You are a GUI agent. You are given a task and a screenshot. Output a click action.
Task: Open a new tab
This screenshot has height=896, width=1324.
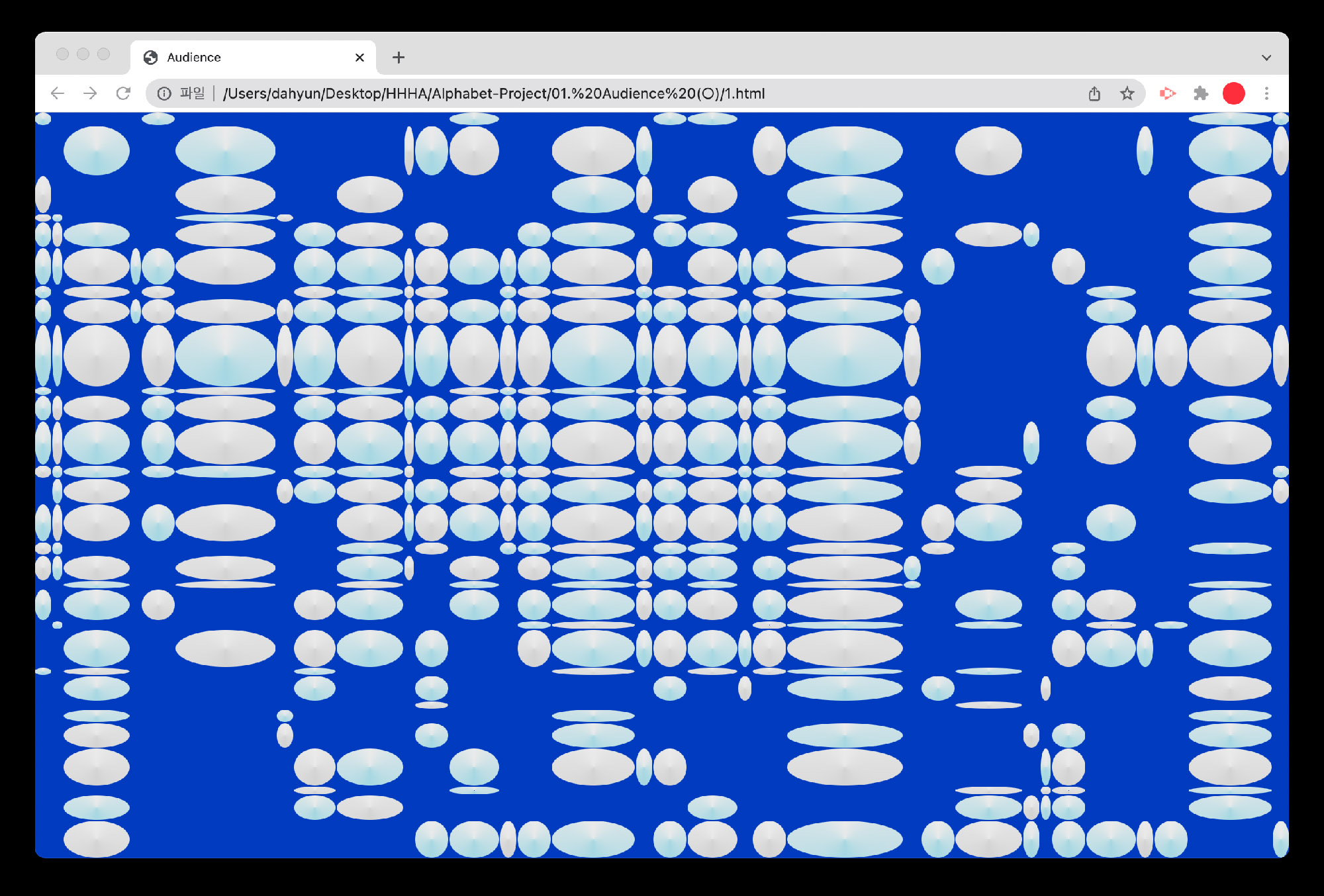pos(399,58)
